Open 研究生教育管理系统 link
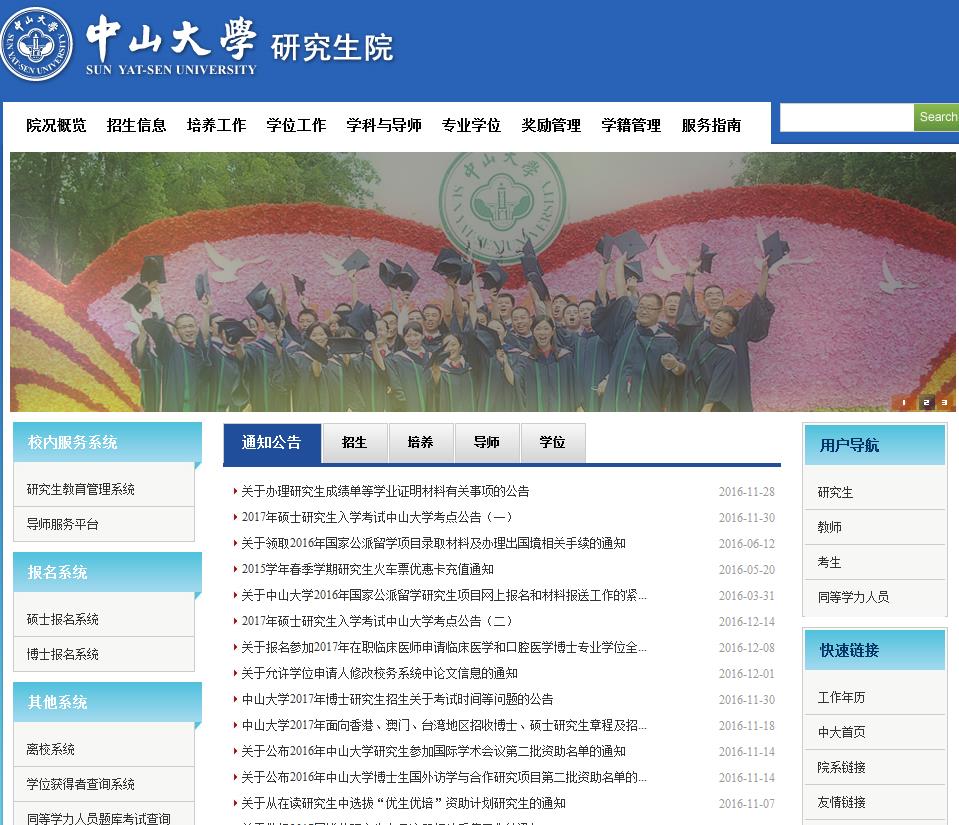 pyautogui.click(x=80, y=489)
